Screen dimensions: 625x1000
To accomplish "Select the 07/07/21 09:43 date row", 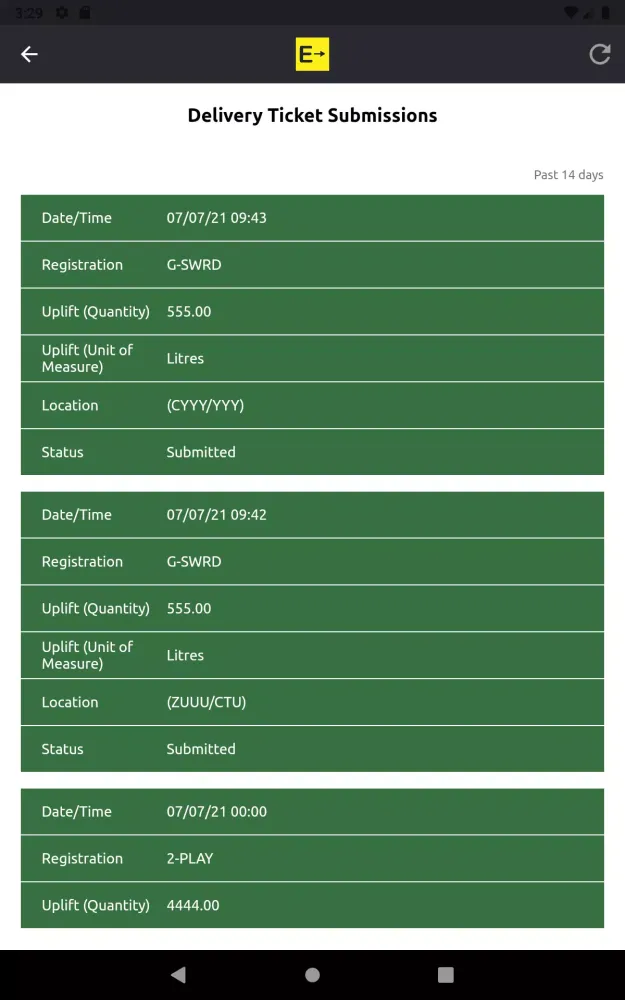I will point(312,218).
